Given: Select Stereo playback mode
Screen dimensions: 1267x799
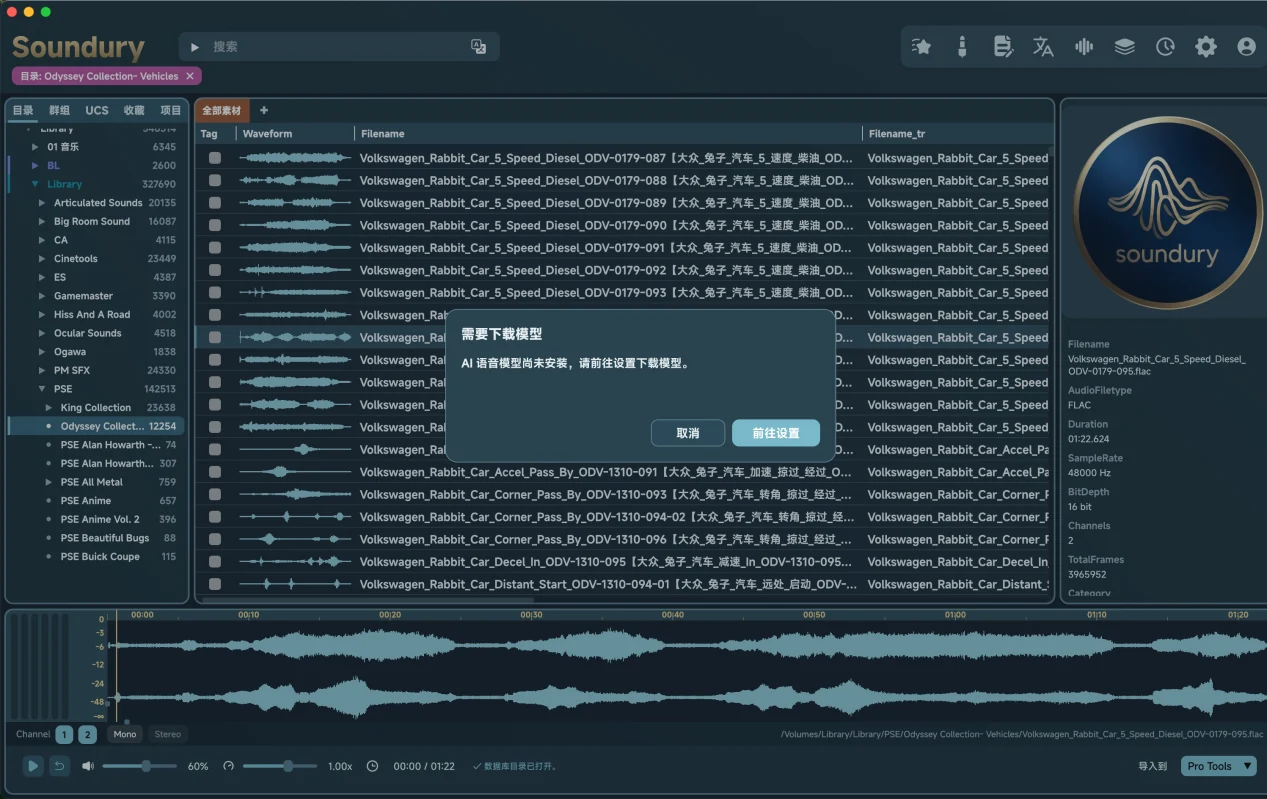Looking at the screenshot, I should (x=168, y=734).
